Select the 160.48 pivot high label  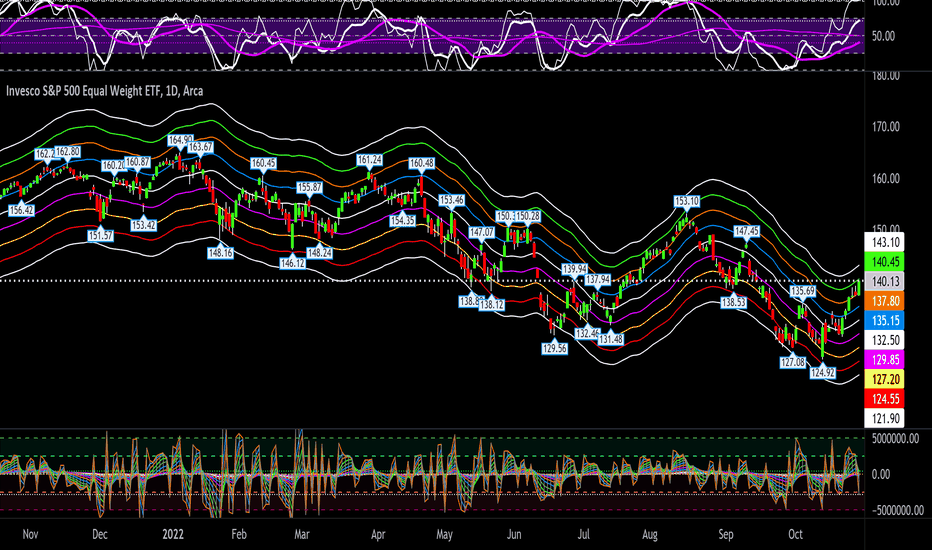pyautogui.click(x=422, y=163)
